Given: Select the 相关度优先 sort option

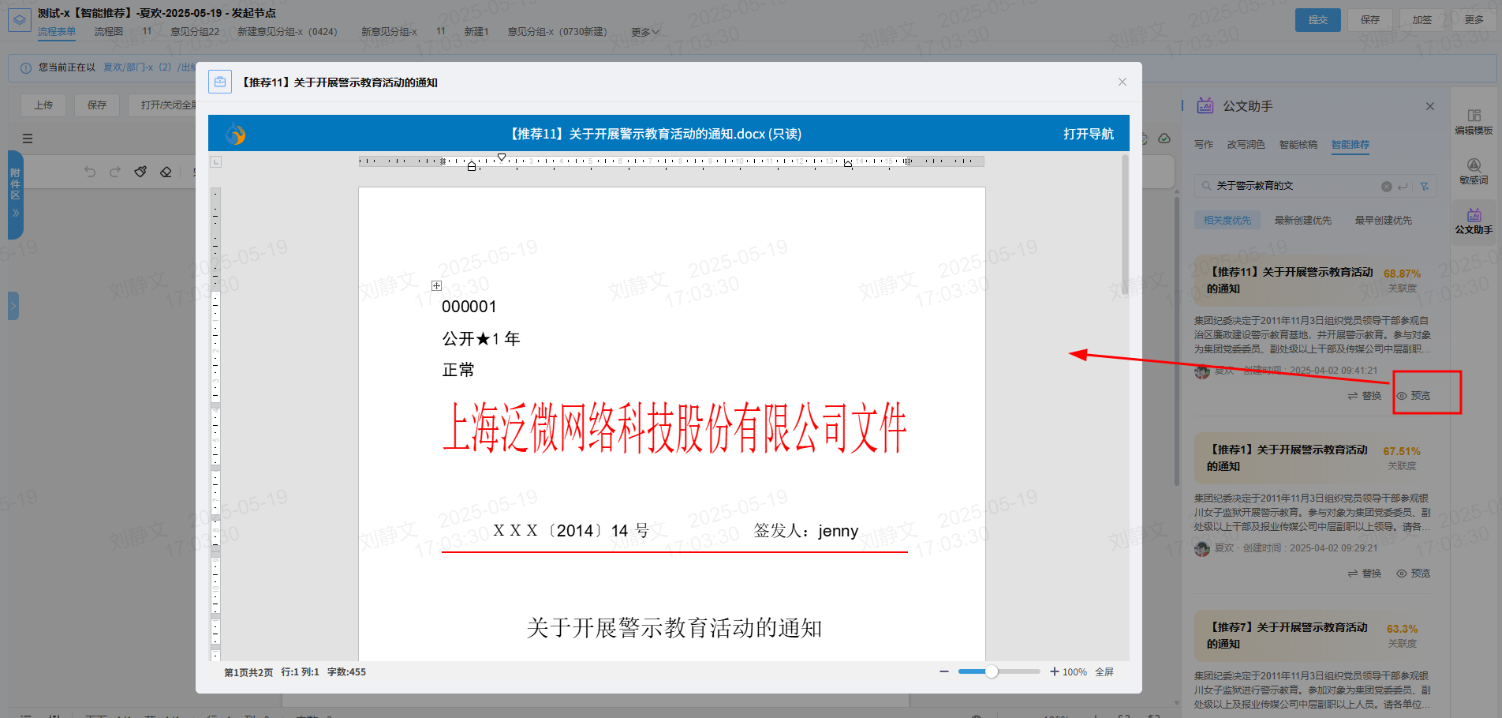Looking at the screenshot, I should coord(1226,220).
